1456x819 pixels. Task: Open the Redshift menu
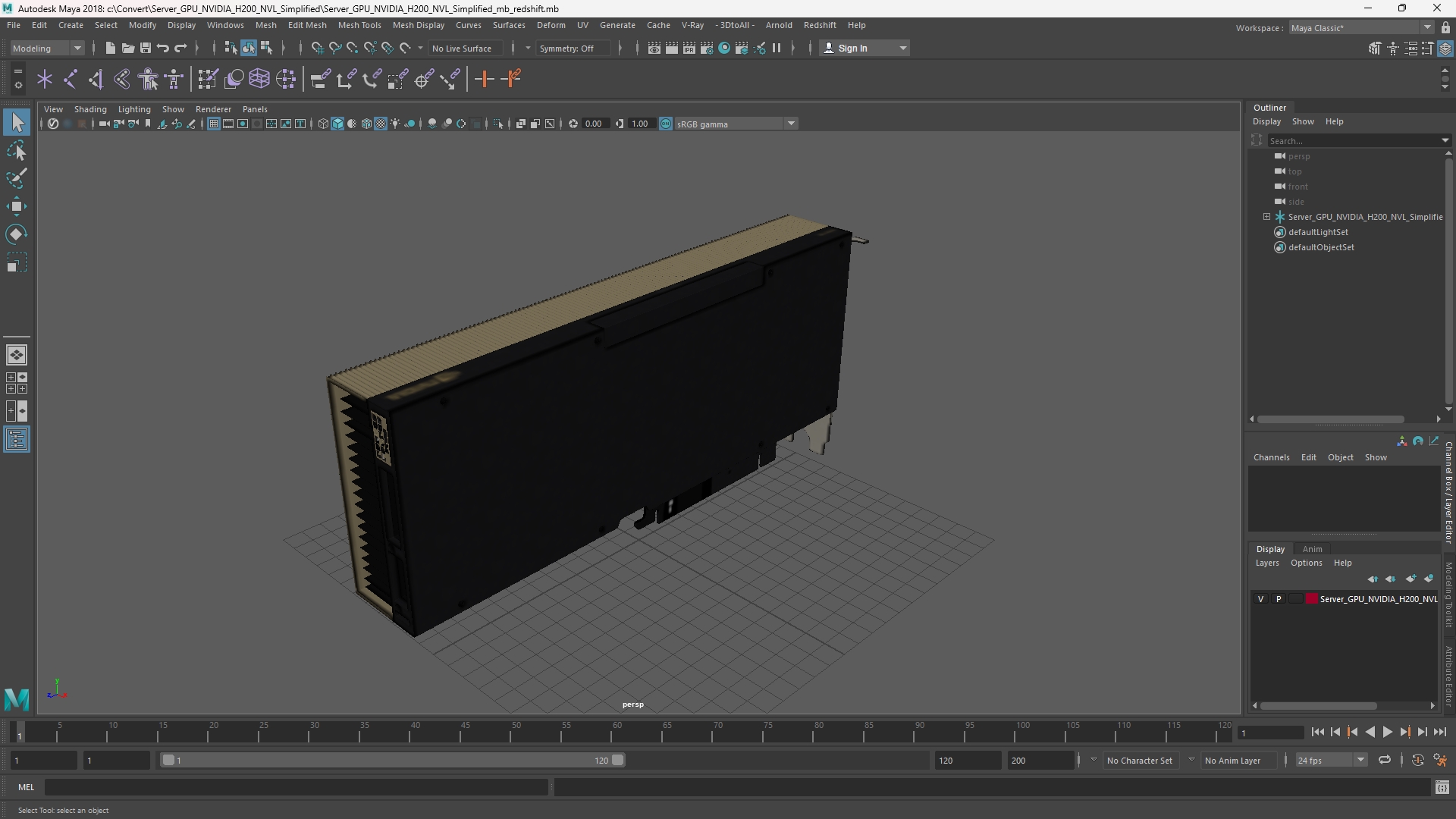[x=820, y=25]
